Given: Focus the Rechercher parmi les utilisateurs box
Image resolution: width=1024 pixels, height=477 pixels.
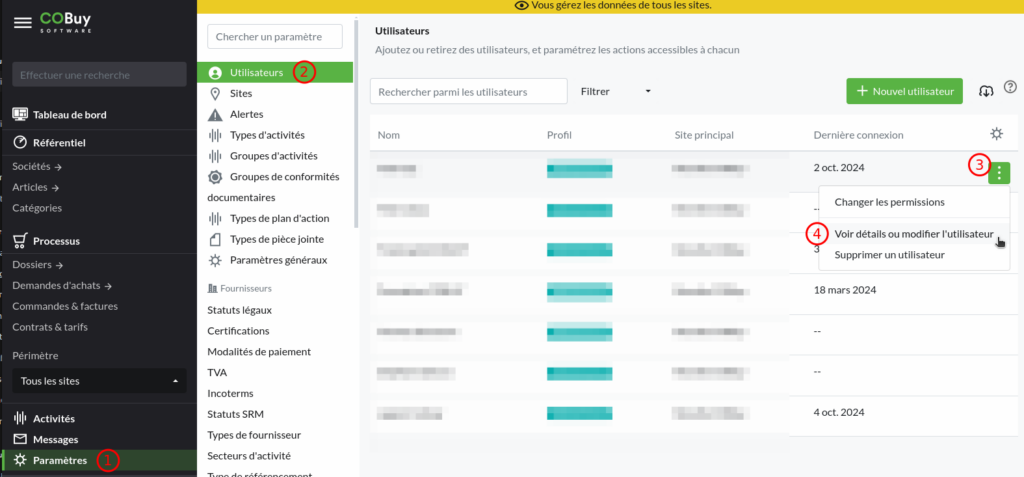Looking at the screenshot, I should (x=468, y=92).
